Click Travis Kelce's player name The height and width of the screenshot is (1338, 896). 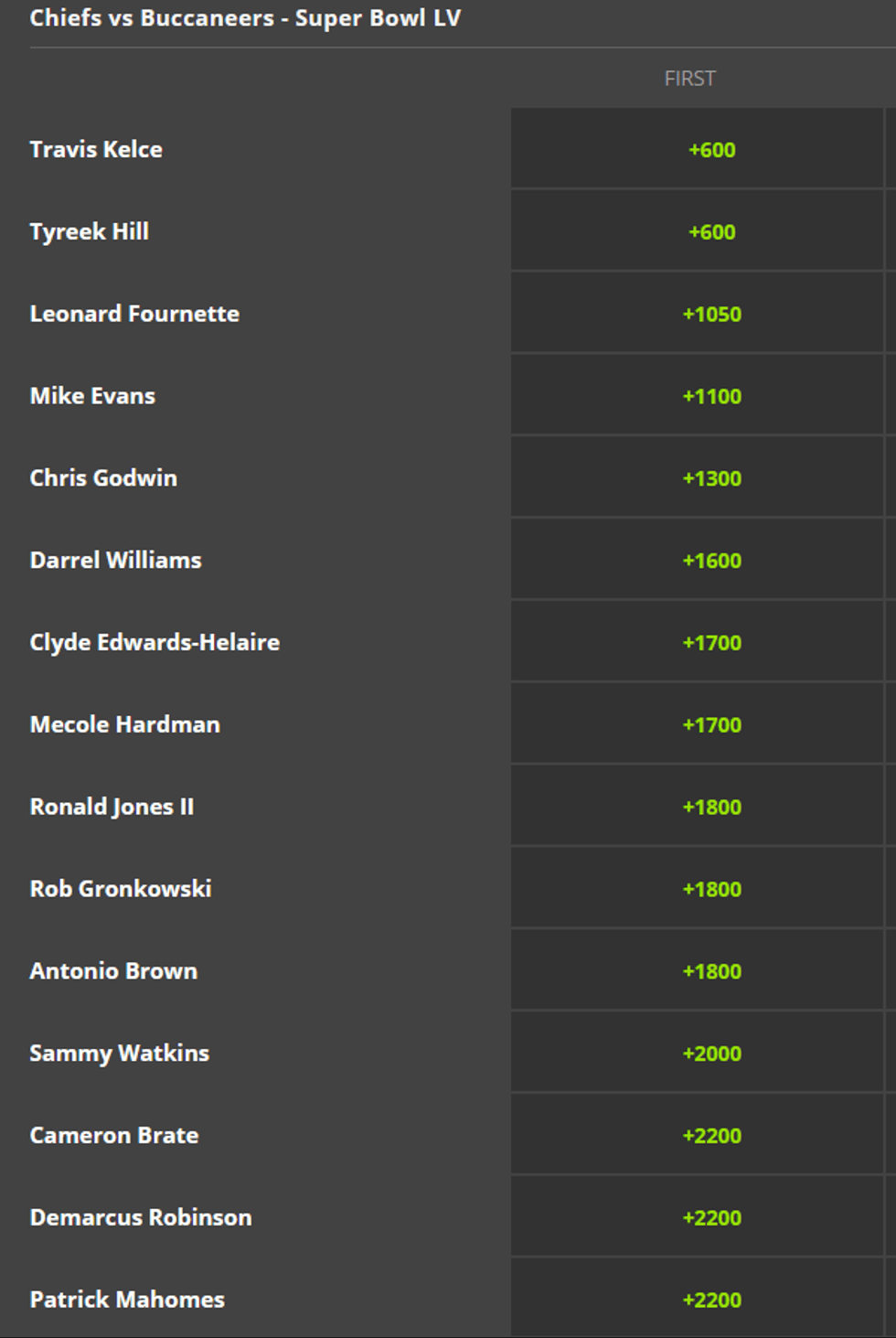pyautogui.click(x=96, y=149)
